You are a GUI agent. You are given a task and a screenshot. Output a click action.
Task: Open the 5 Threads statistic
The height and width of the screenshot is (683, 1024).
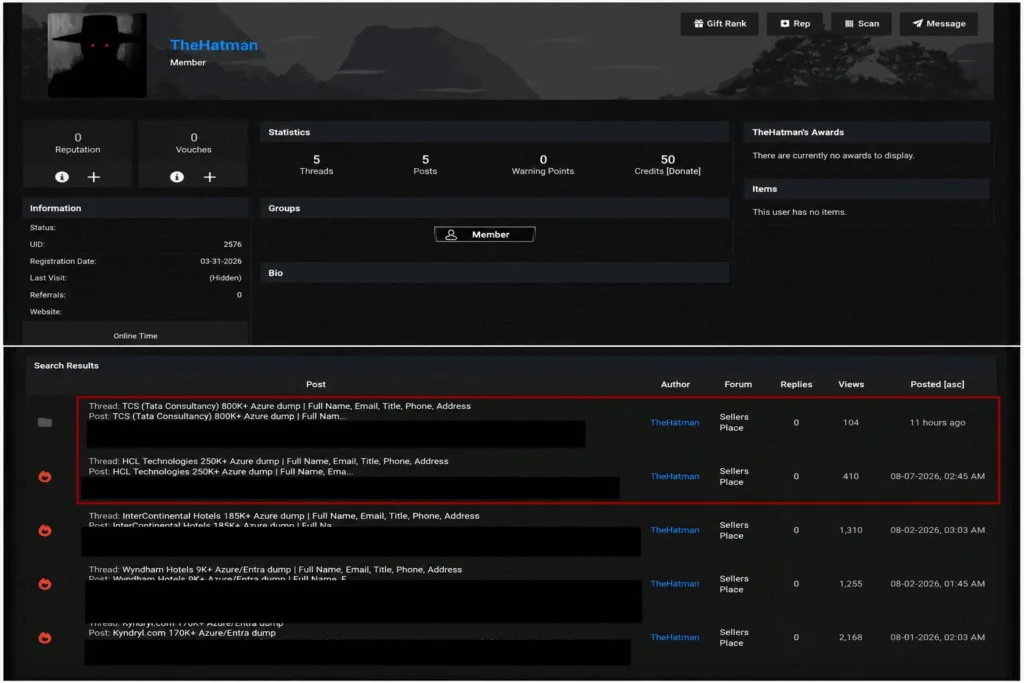click(316, 165)
